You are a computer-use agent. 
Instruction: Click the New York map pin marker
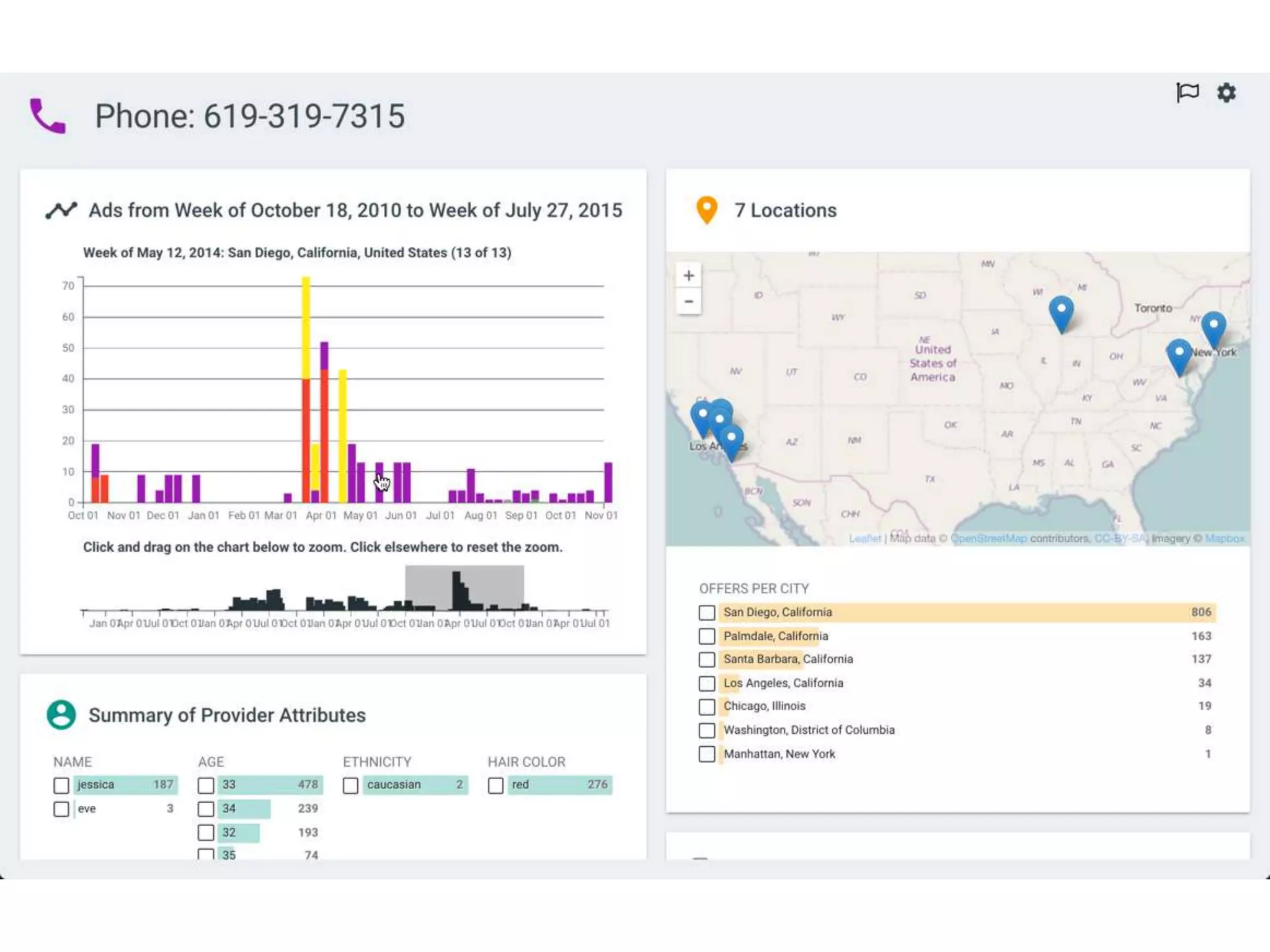point(1213,327)
